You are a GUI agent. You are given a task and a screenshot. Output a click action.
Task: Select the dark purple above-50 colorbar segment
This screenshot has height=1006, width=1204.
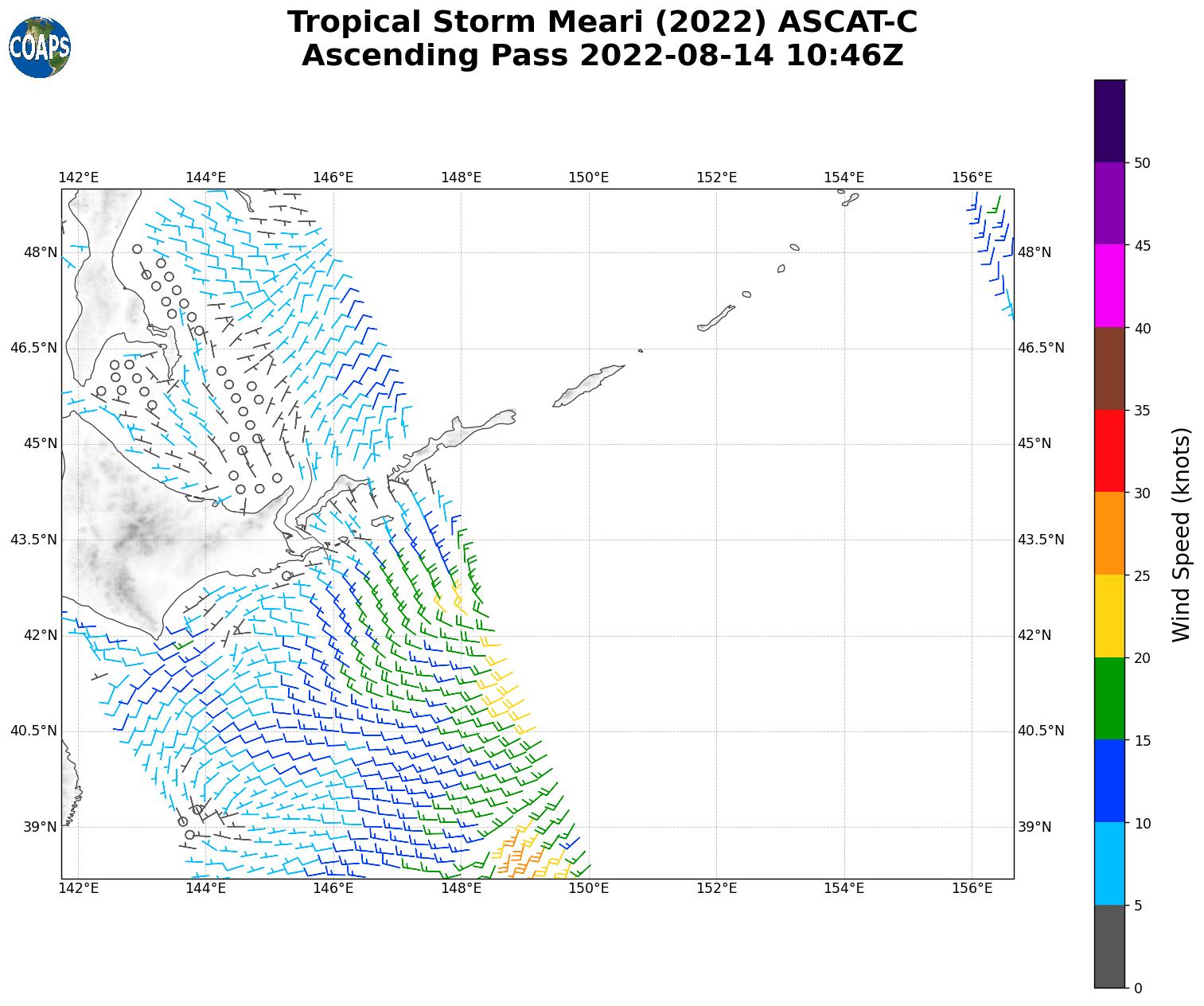1110,121
